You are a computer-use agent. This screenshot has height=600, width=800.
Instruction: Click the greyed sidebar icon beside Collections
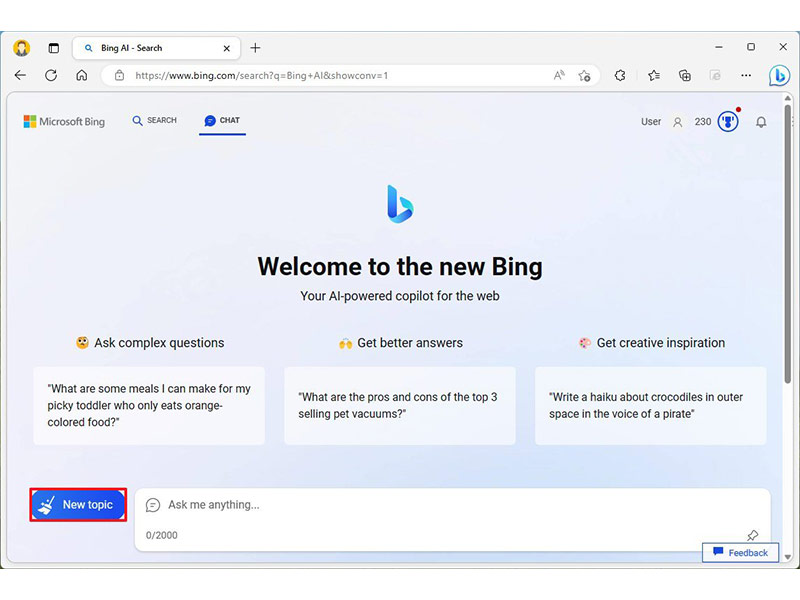click(715, 76)
